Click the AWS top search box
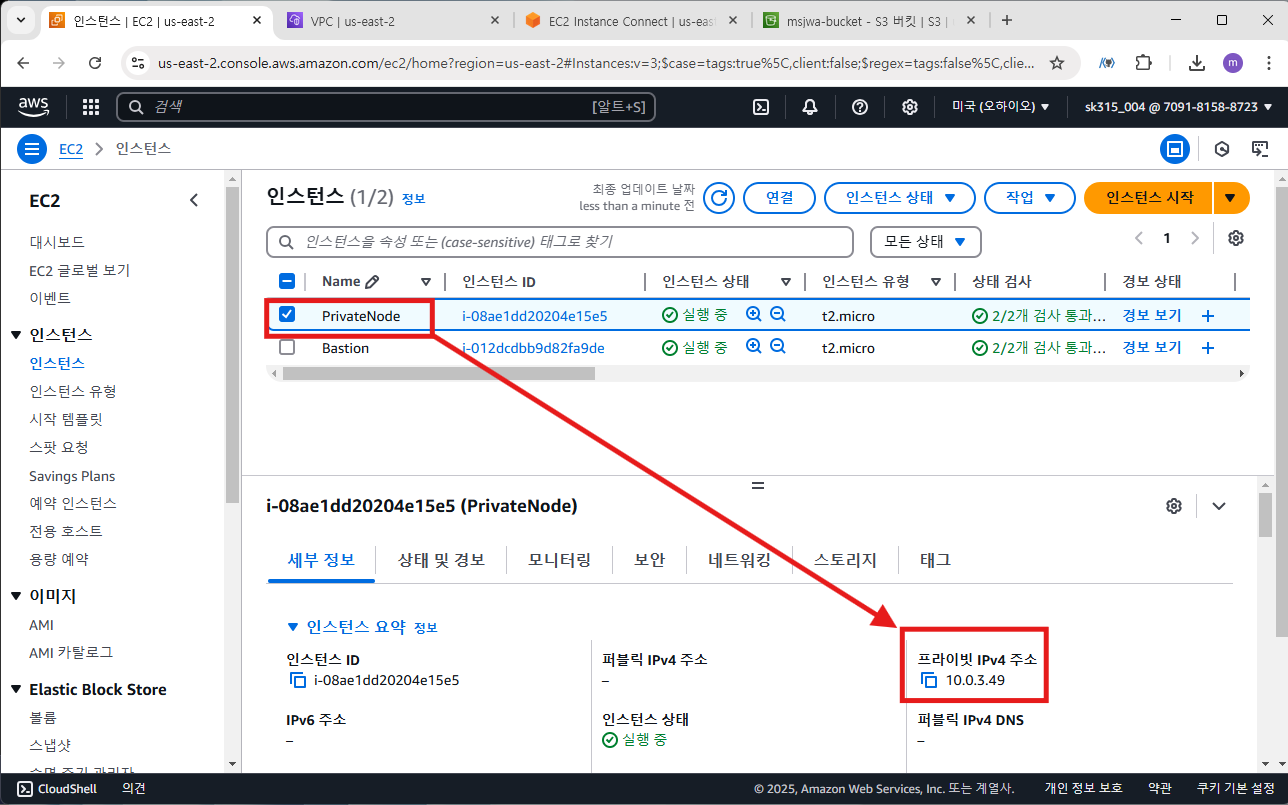This screenshot has height=805, width=1288. [x=386, y=107]
